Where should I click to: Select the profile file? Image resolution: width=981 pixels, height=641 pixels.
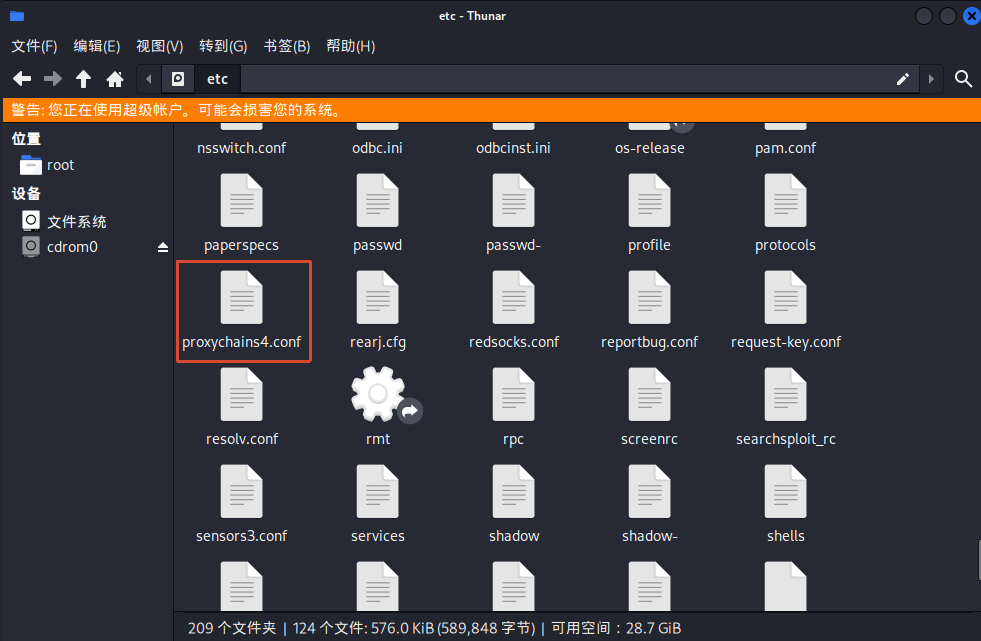[x=649, y=213]
